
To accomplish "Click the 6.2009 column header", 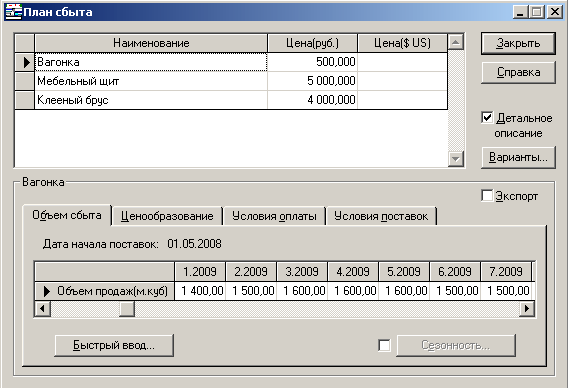I will tap(455, 272).
